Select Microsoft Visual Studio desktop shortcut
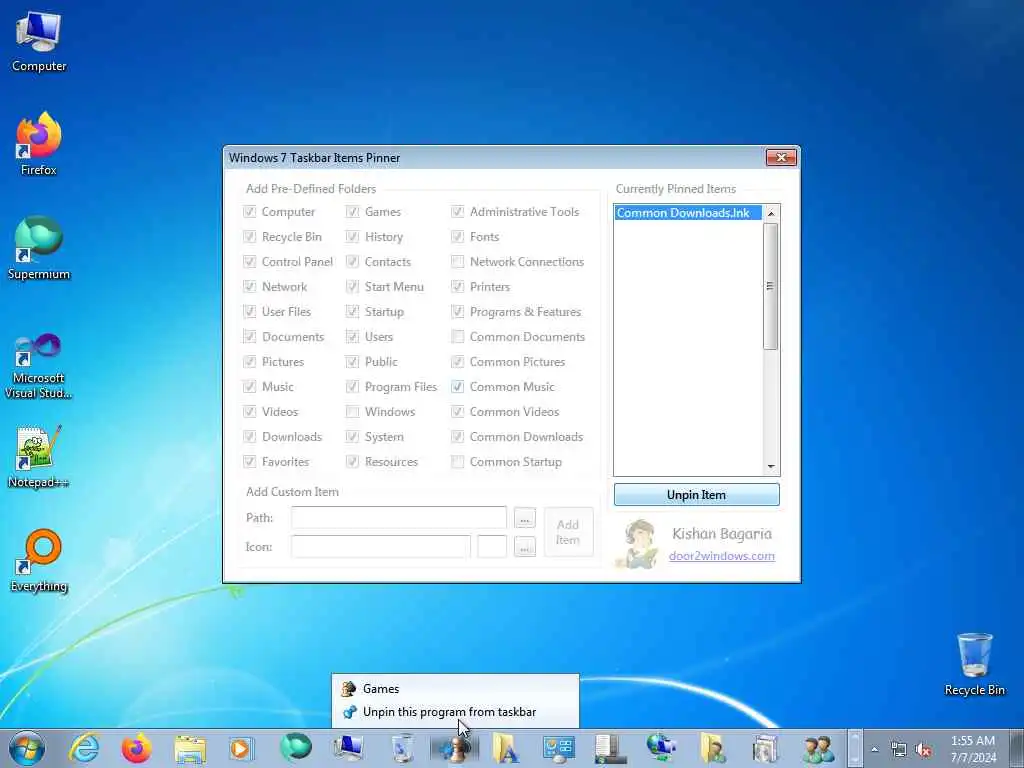The width and height of the screenshot is (1024, 768). pyautogui.click(x=39, y=365)
